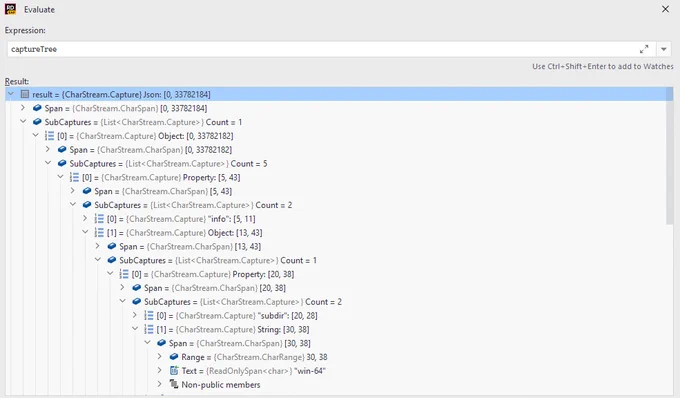This screenshot has width=680, height=398.
Task: Select the "win-64" text value
Action: coord(310,371)
